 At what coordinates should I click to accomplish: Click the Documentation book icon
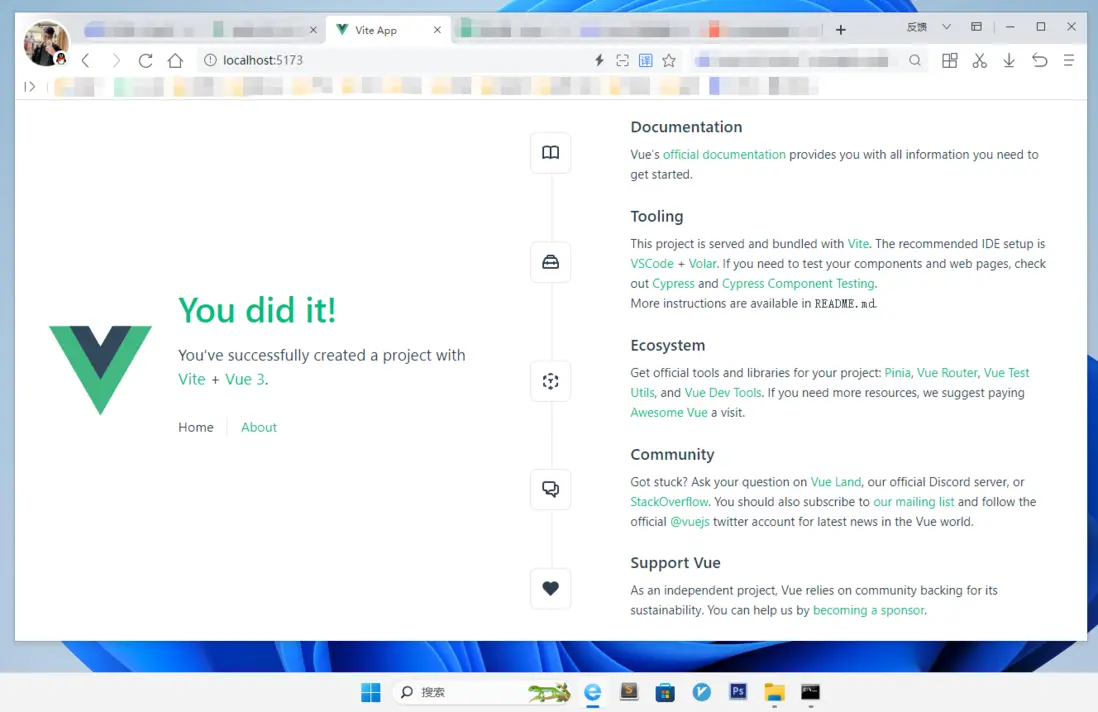point(550,153)
